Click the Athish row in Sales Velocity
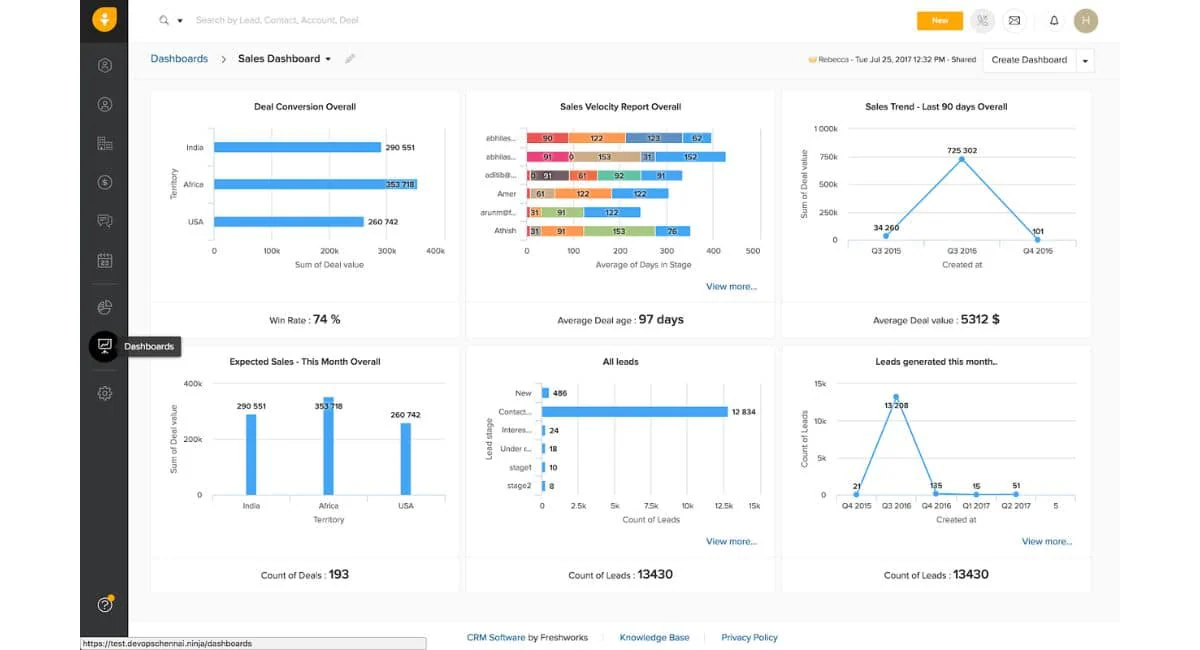1200x650 pixels. tap(610, 231)
